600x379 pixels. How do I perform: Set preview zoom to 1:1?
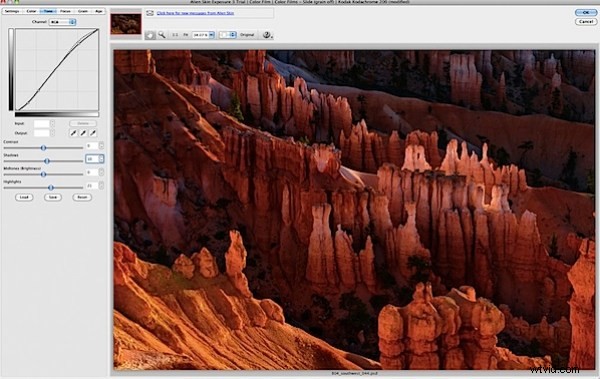tap(175, 35)
